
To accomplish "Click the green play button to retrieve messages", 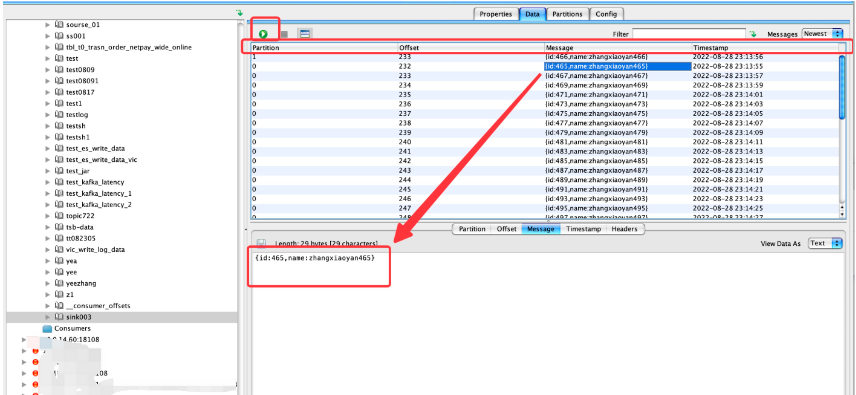I will 263,34.
